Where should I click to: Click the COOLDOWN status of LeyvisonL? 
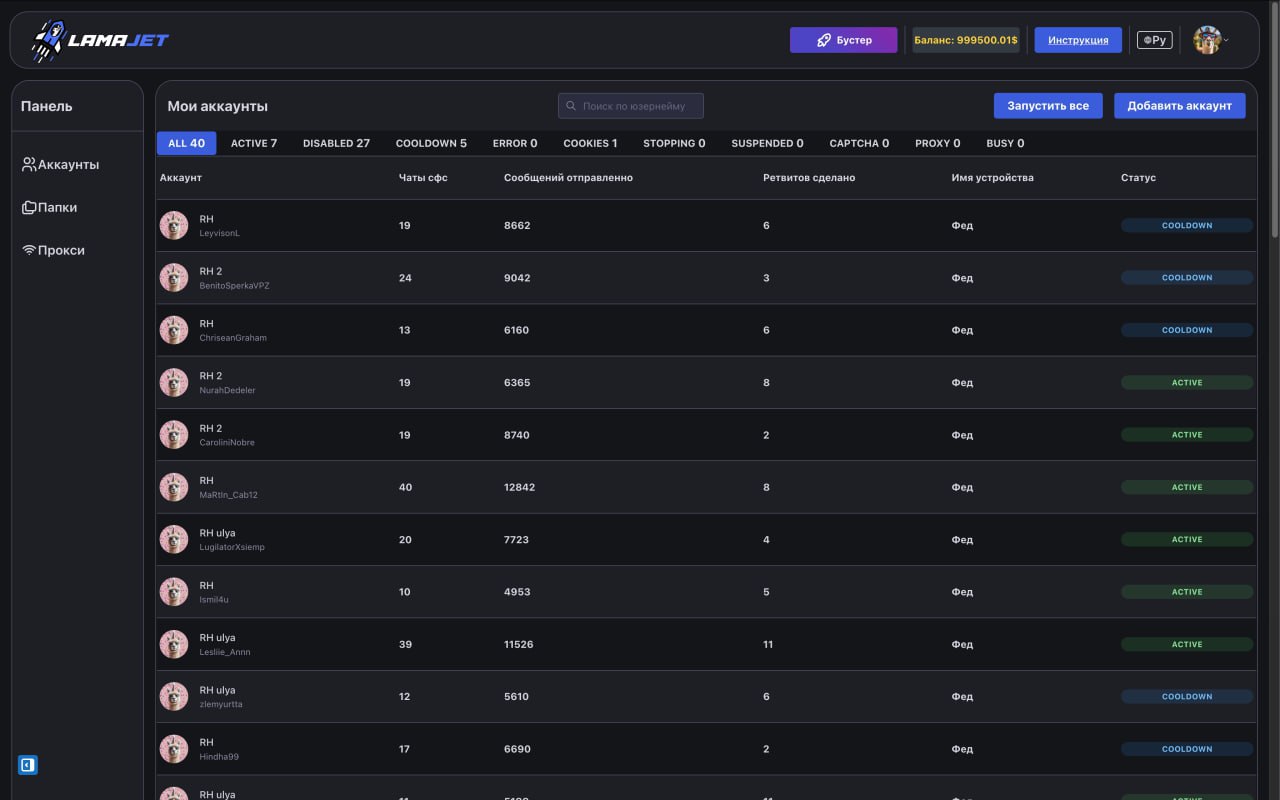1187,225
